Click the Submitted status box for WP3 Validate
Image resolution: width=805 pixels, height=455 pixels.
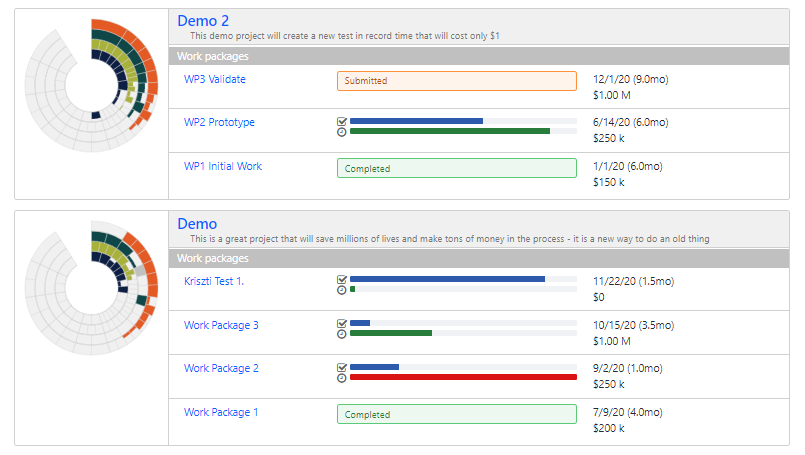pos(457,81)
